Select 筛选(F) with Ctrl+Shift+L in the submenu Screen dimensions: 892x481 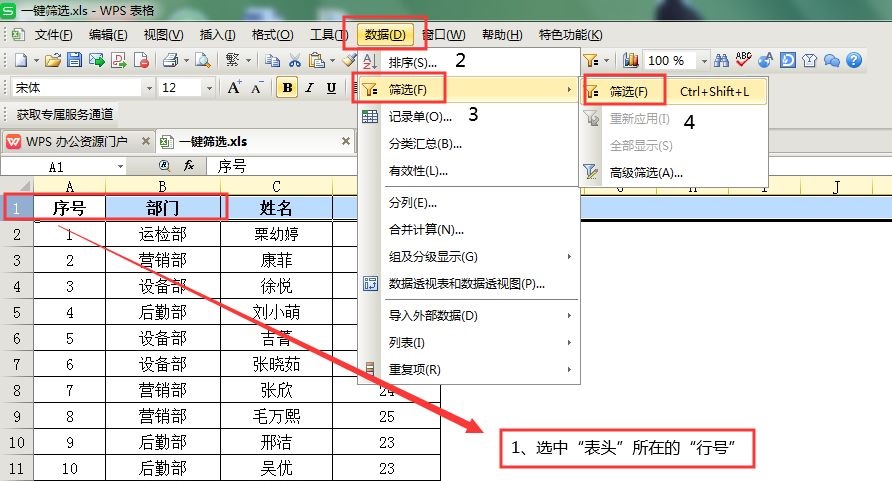[x=674, y=92]
